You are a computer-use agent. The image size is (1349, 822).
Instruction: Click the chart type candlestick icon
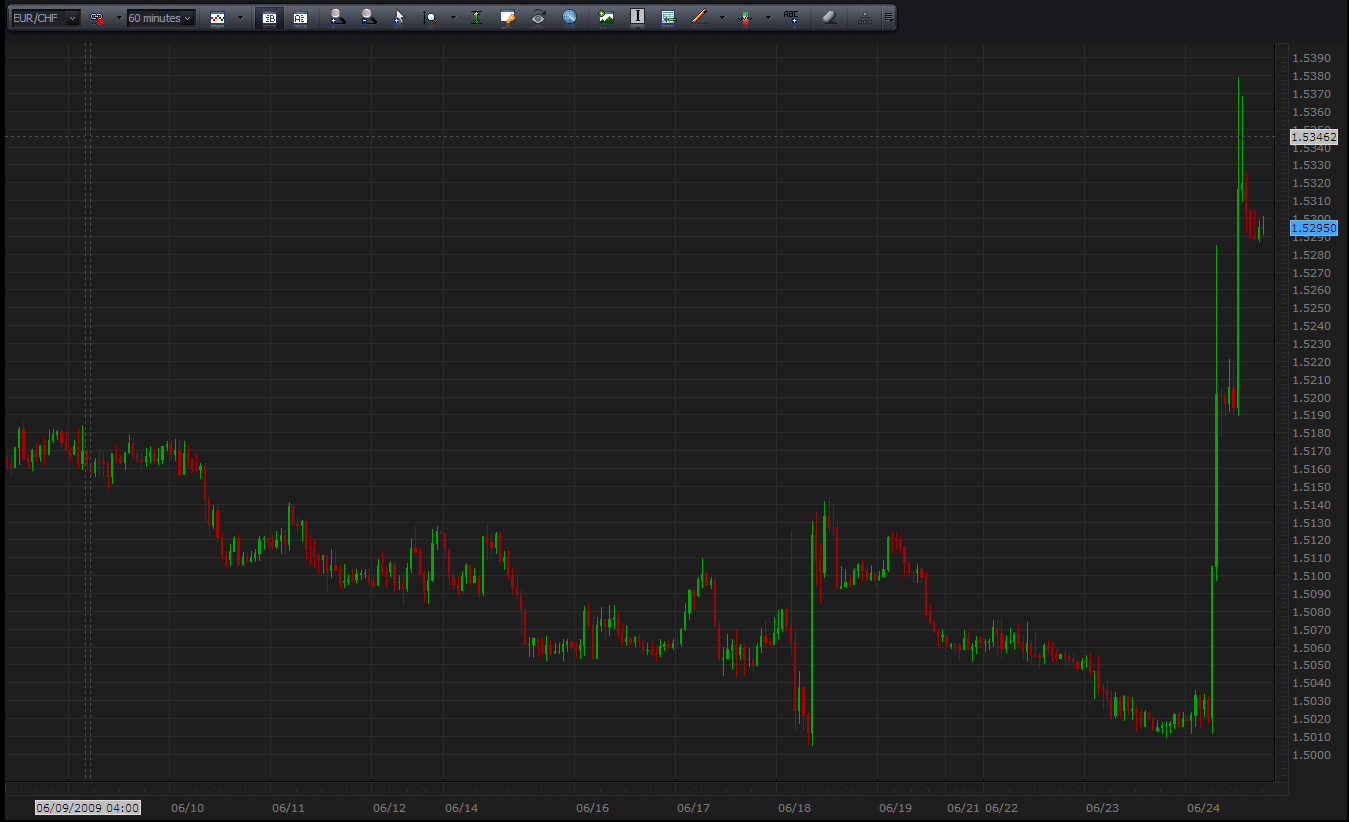pyautogui.click(x=217, y=18)
